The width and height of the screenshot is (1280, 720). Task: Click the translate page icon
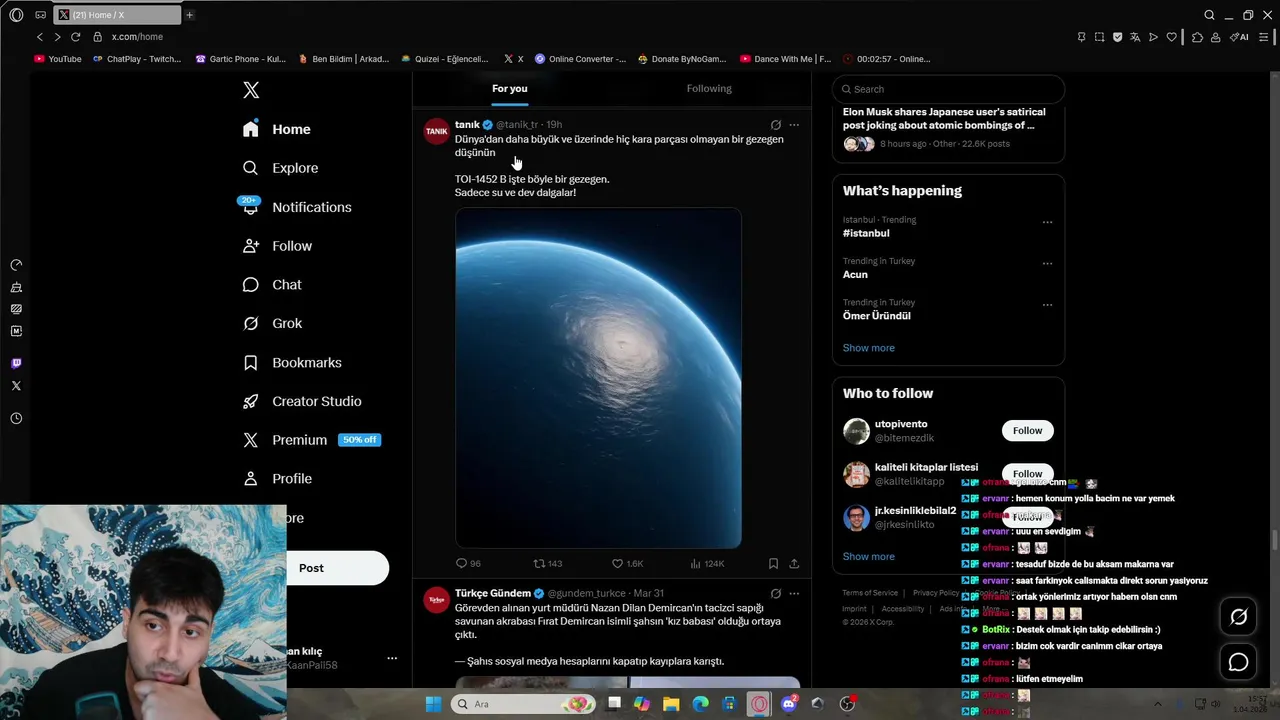click(1135, 37)
